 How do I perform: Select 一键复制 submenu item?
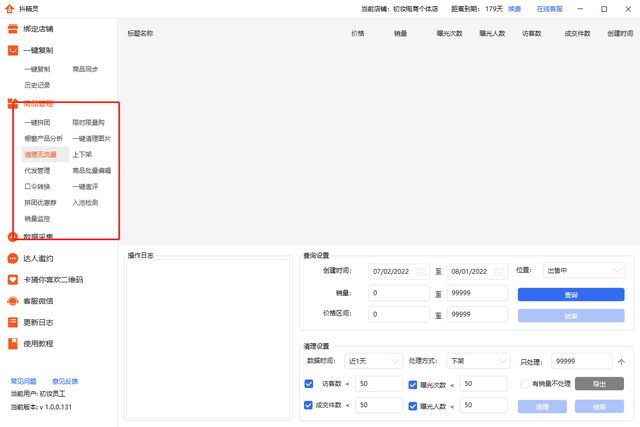(37, 69)
